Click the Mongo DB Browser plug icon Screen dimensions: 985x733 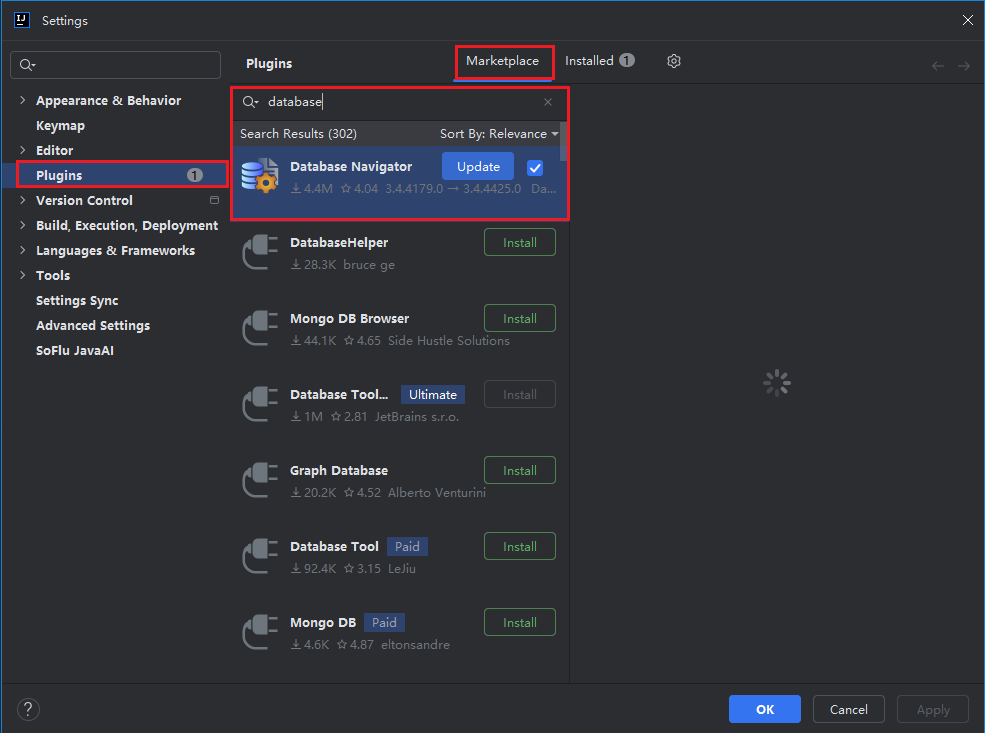coord(260,328)
